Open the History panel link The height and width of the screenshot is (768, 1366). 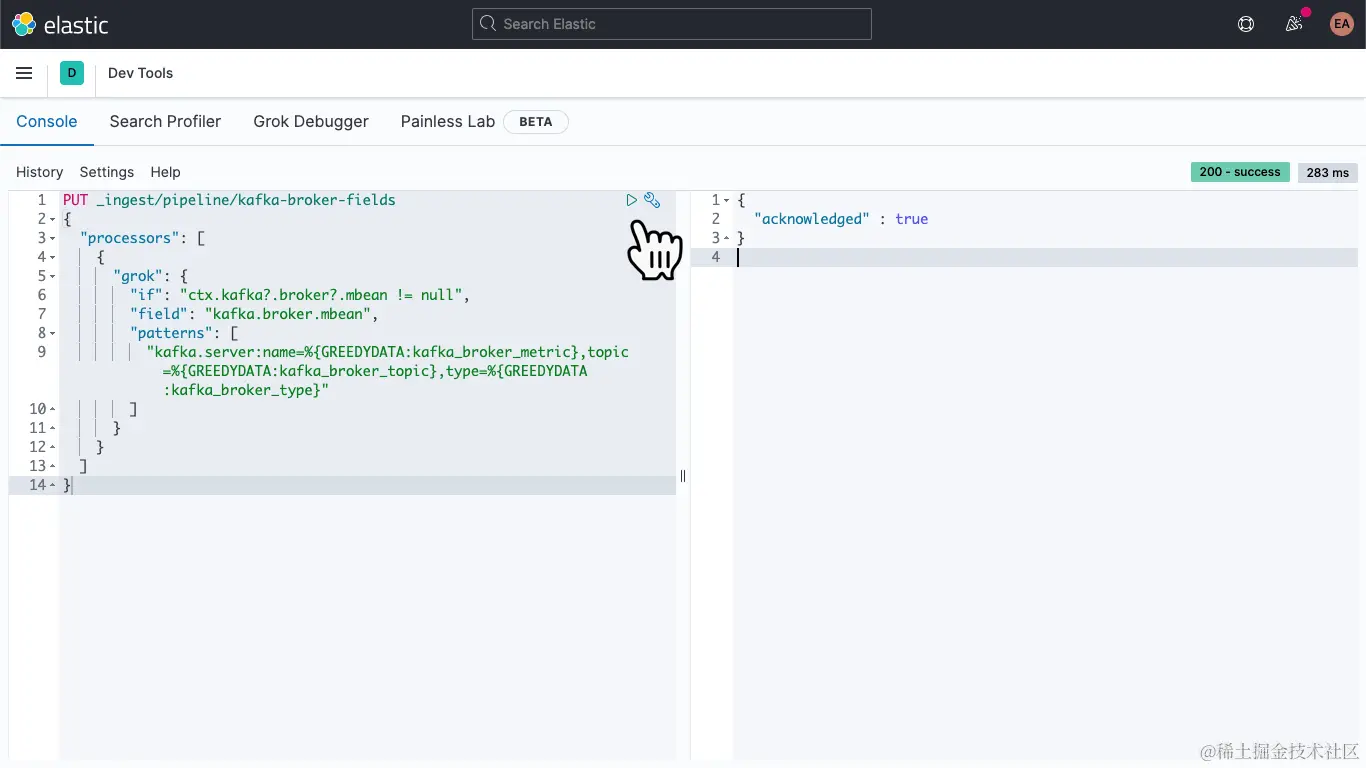pos(39,172)
